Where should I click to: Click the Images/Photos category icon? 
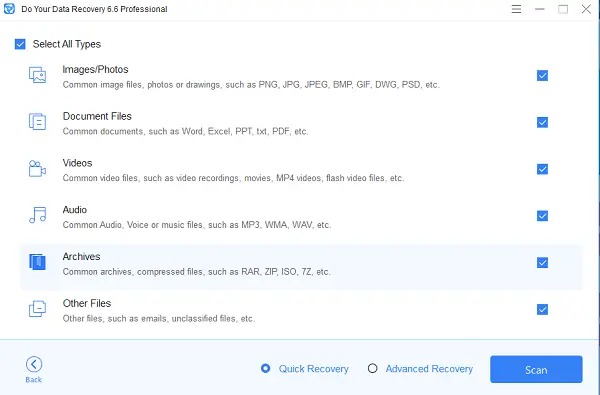[x=38, y=75]
